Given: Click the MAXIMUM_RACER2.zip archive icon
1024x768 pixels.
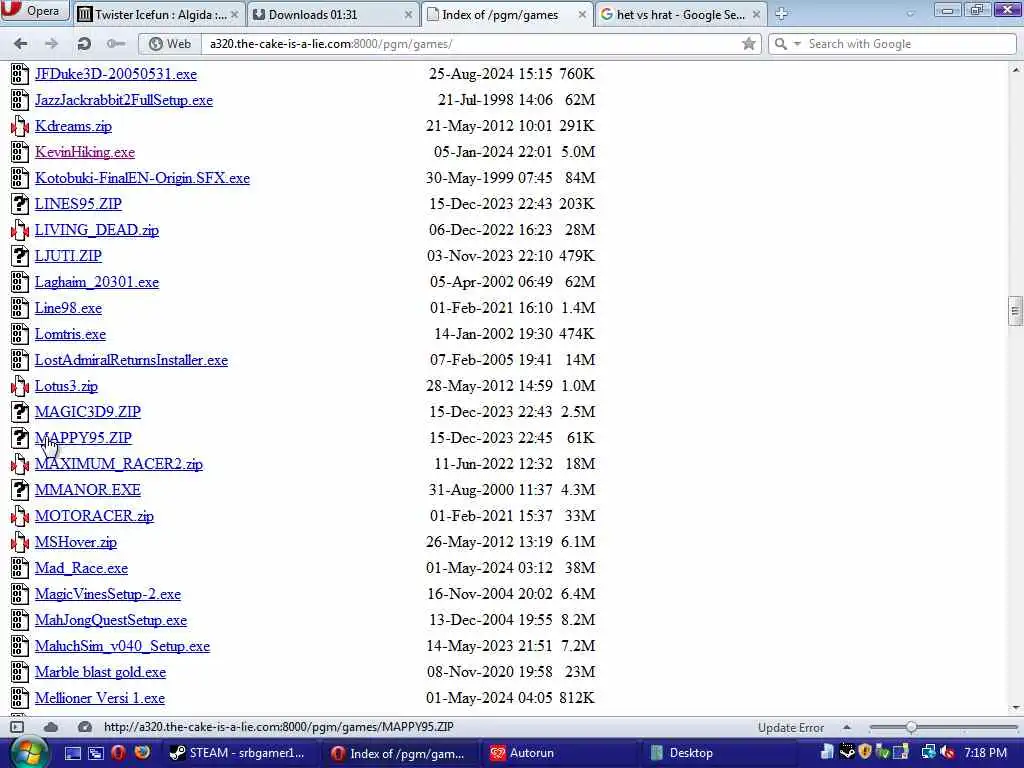Looking at the screenshot, I should coord(20,464).
